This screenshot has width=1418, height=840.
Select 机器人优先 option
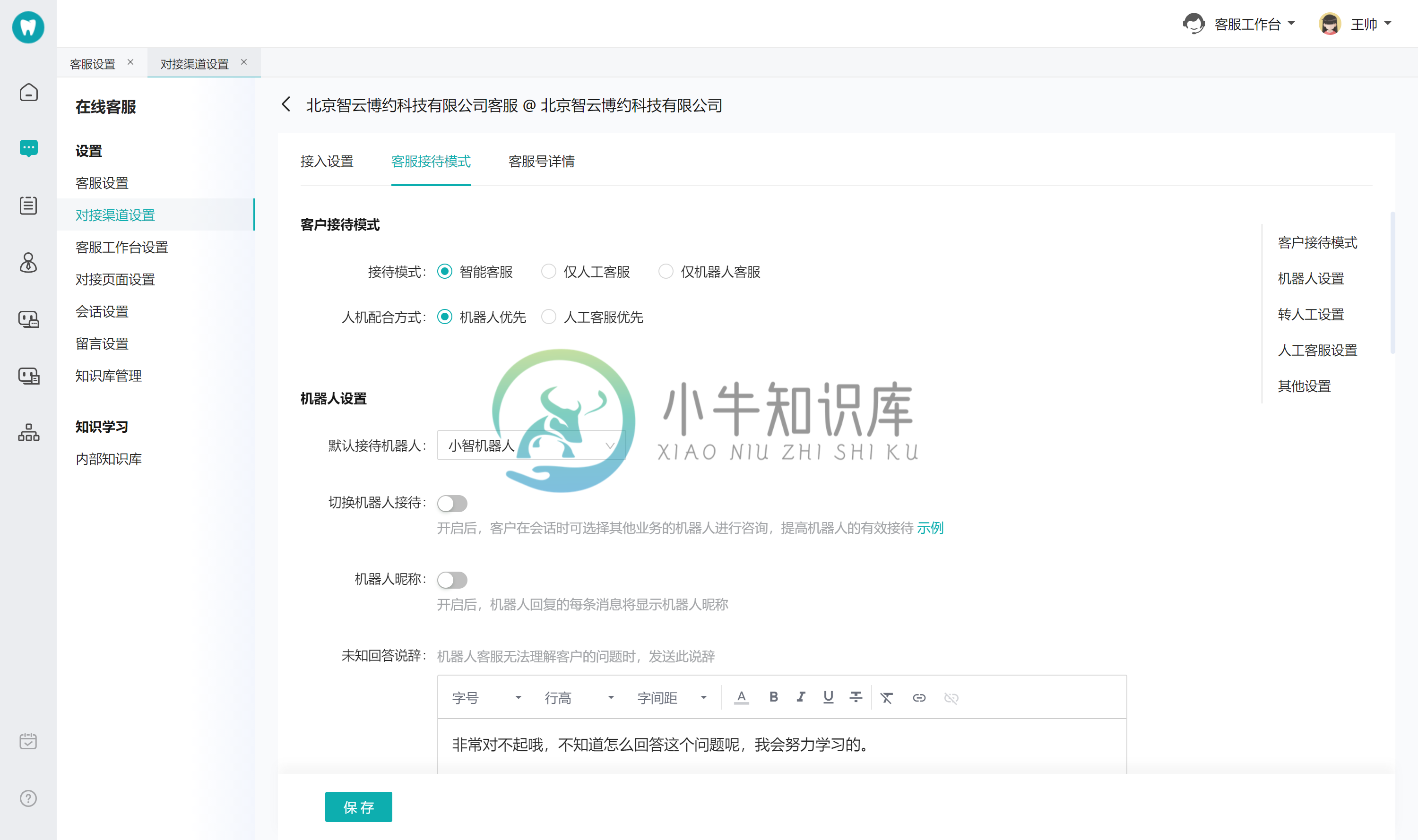coord(444,317)
